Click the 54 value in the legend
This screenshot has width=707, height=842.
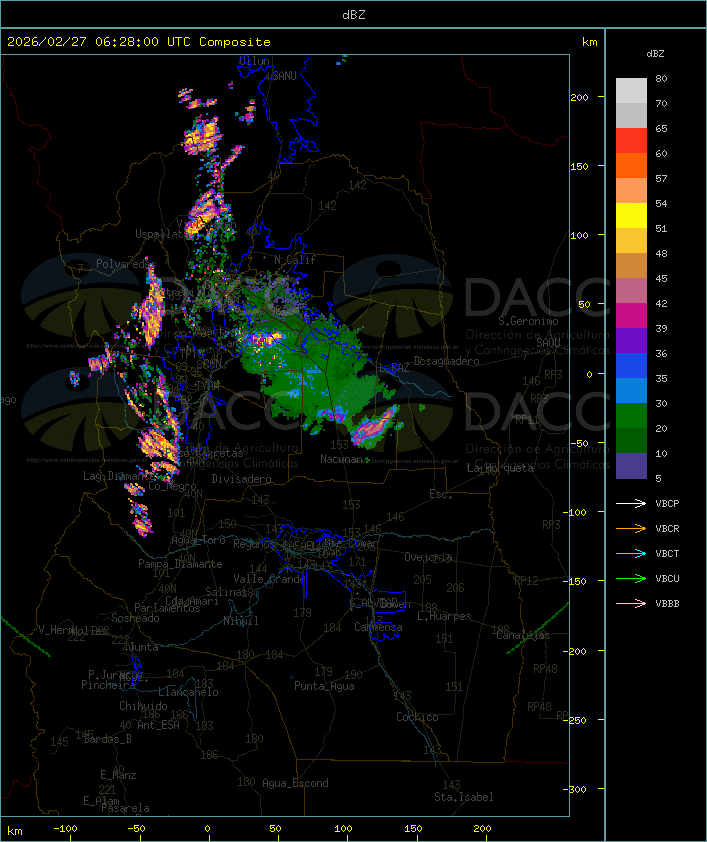click(661, 204)
